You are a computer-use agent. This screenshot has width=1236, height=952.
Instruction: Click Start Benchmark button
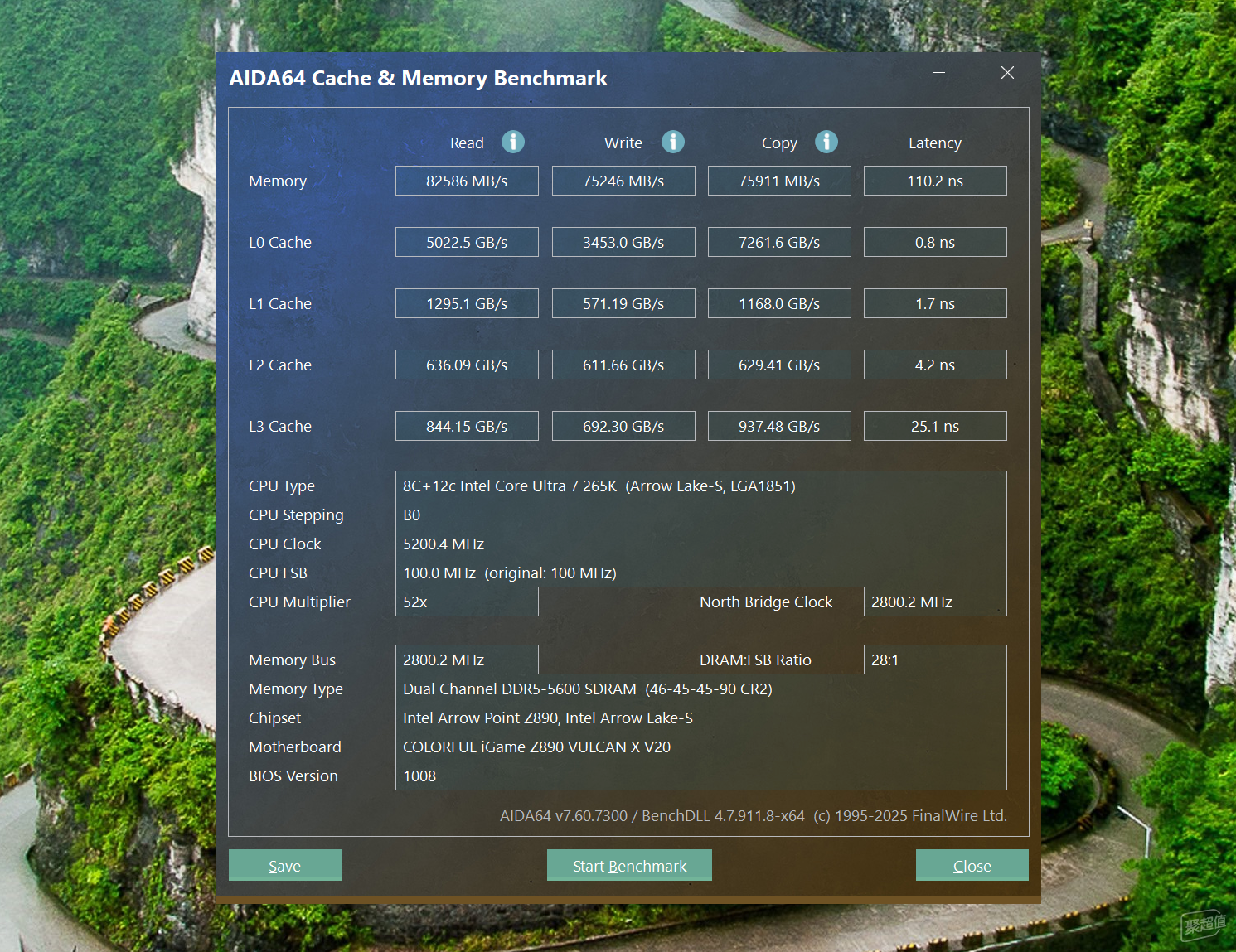(x=629, y=865)
